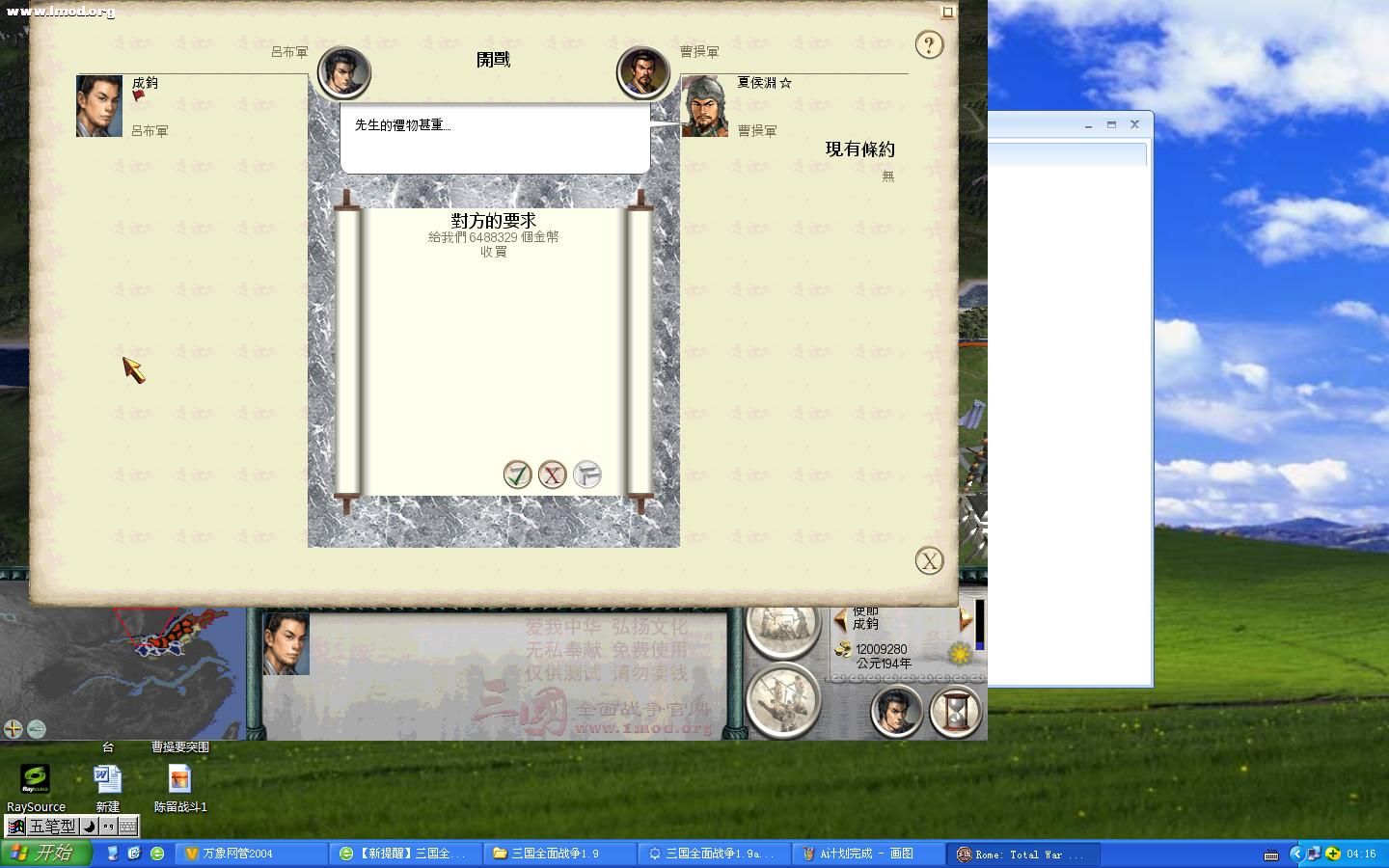Switch to the 【新提醒】三国全 taskbar item
1389x868 pixels.
[405, 854]
